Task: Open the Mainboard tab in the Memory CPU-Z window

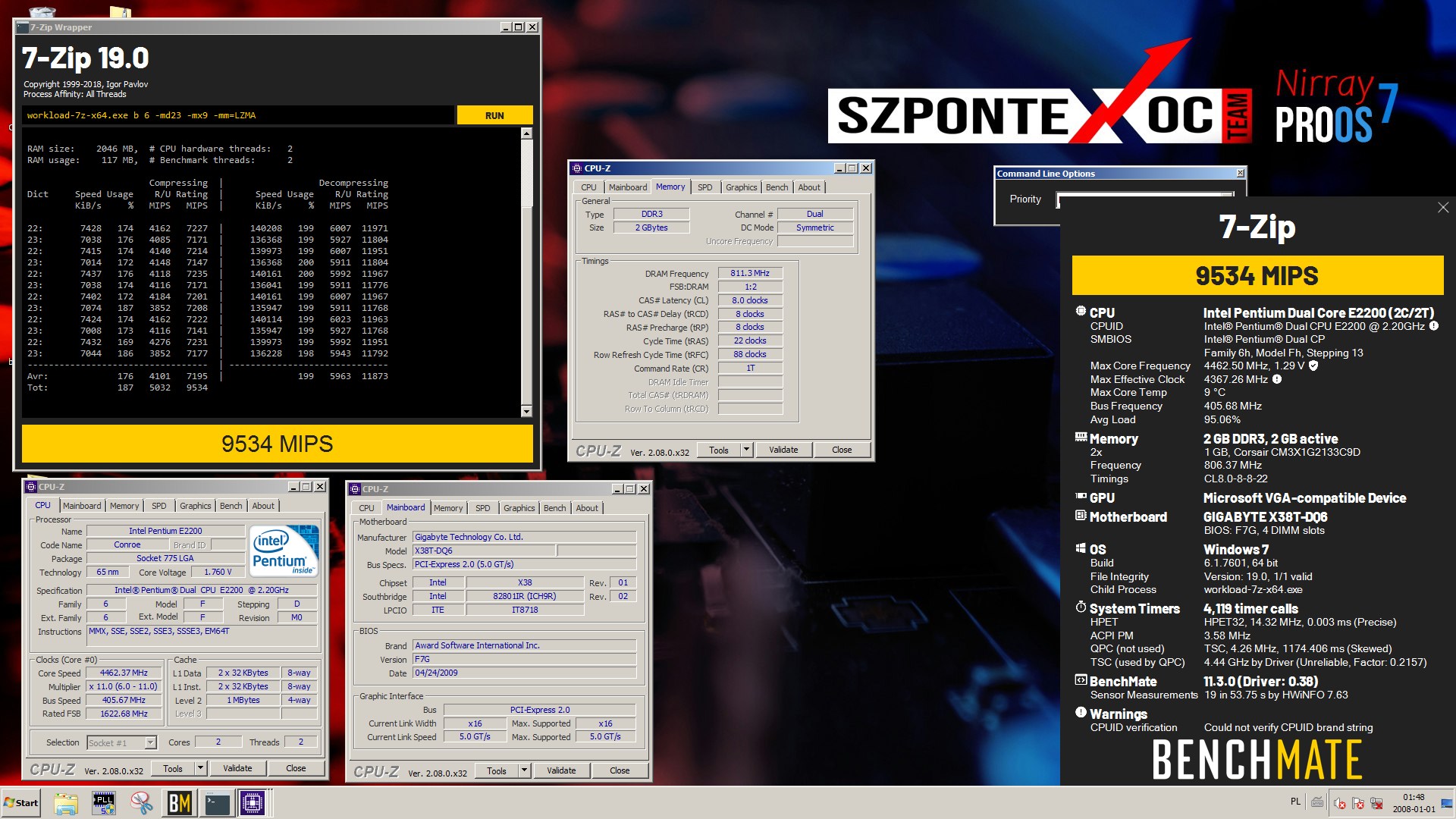Action: (628, 187)
